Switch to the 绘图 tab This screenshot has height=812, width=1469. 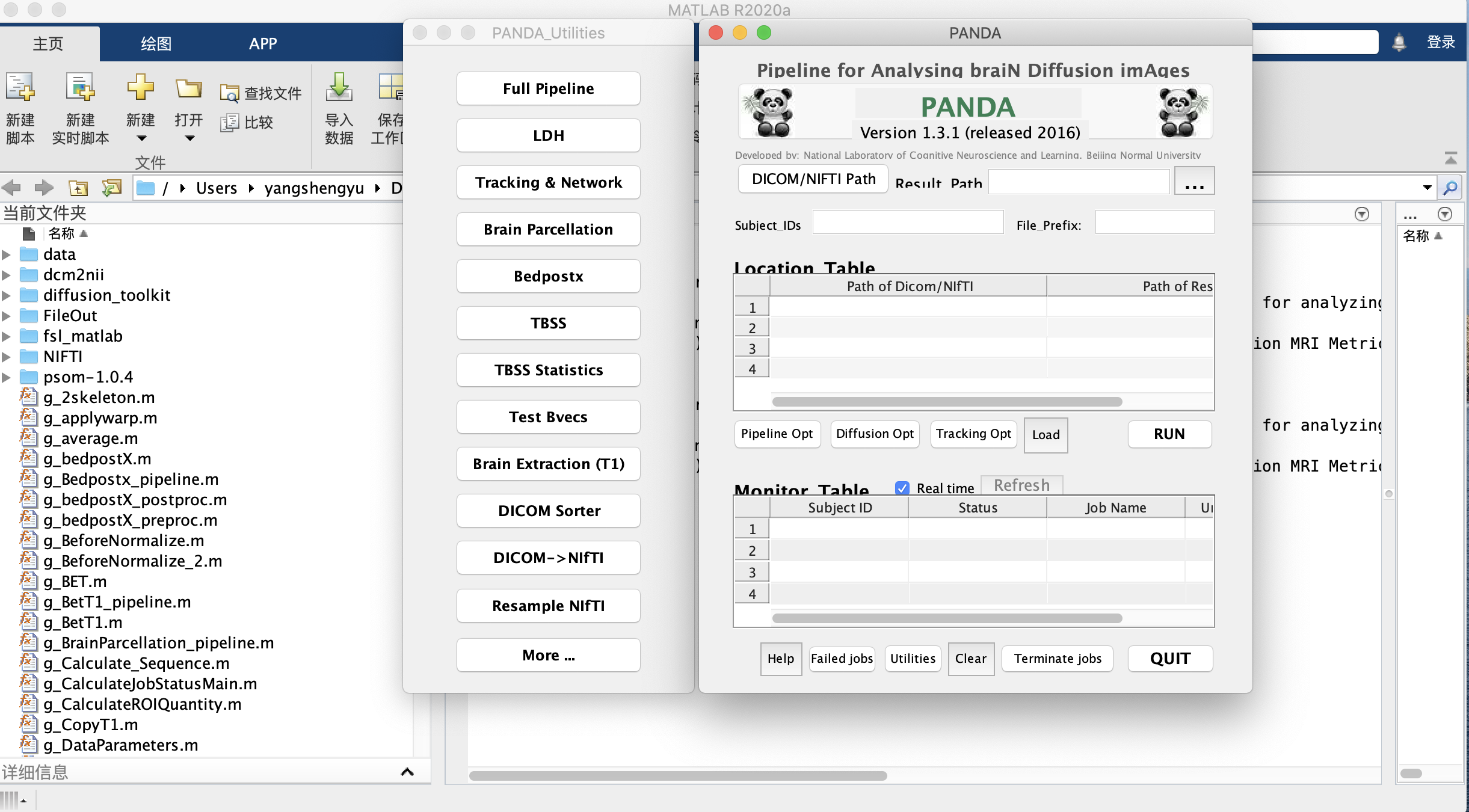156,43
